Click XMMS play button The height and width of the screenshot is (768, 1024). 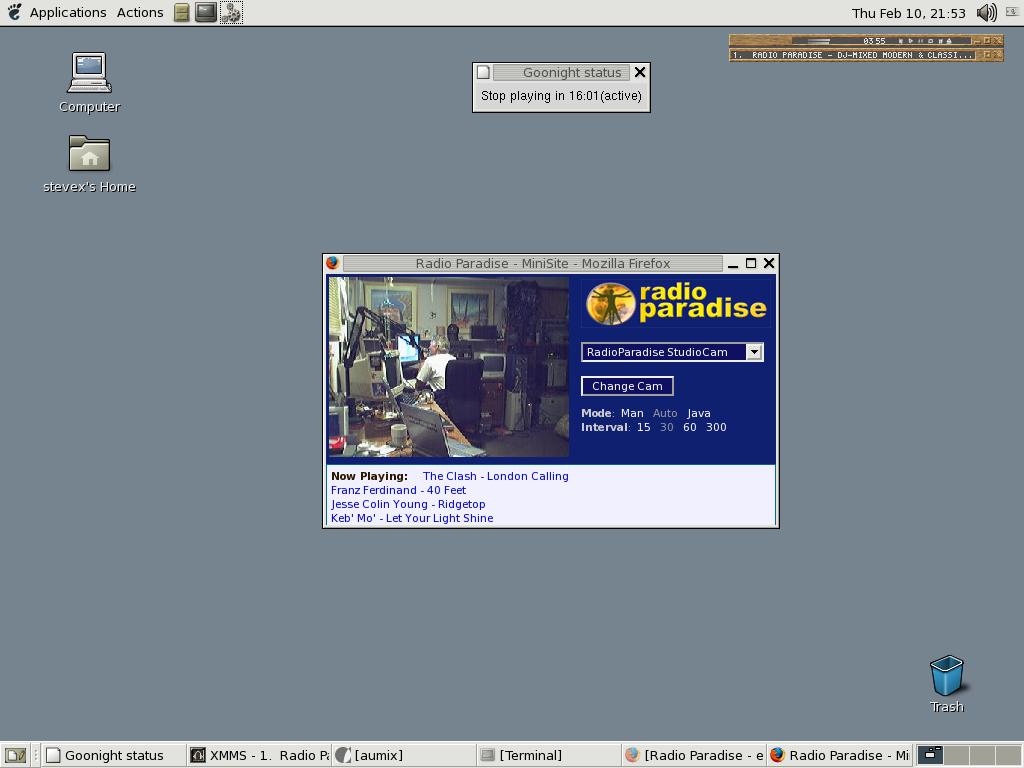[912, 40]
